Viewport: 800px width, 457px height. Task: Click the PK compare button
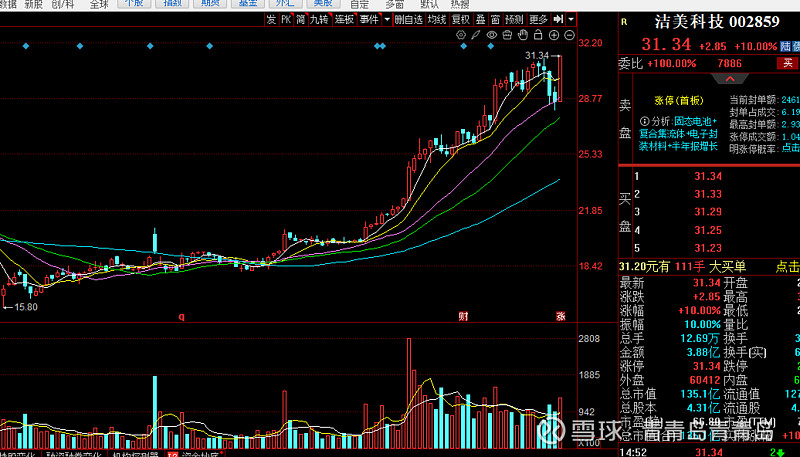(x=286, y=19)
